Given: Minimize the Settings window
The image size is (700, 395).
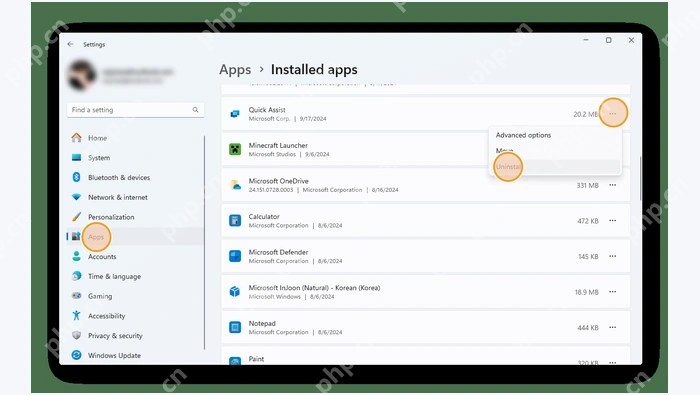Looking at the screenshot, I should pos(586,40).
